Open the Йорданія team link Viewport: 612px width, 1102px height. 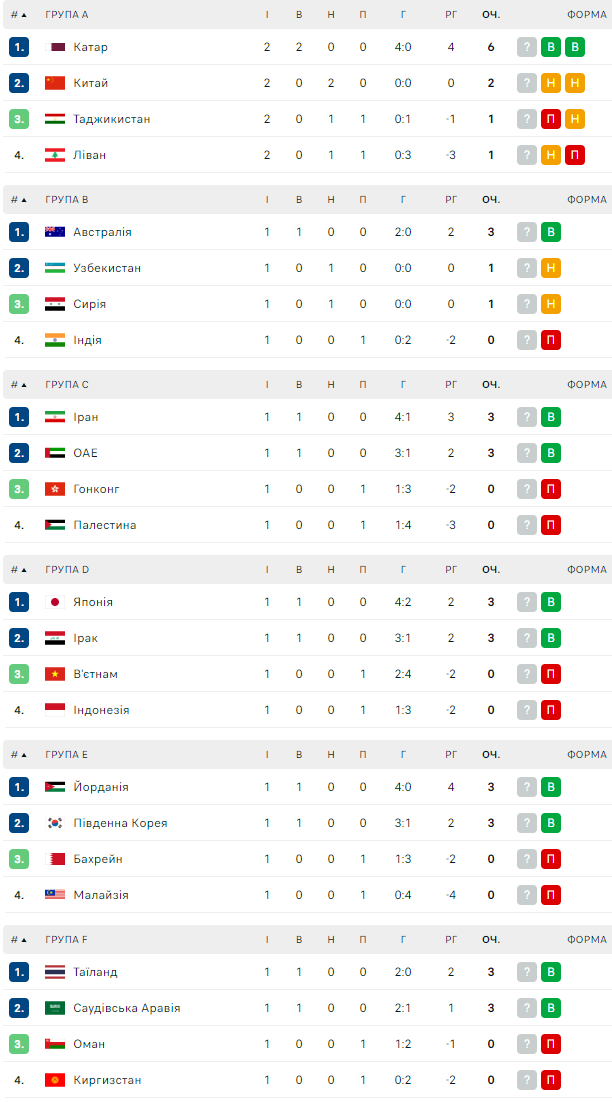pos(101,787)
